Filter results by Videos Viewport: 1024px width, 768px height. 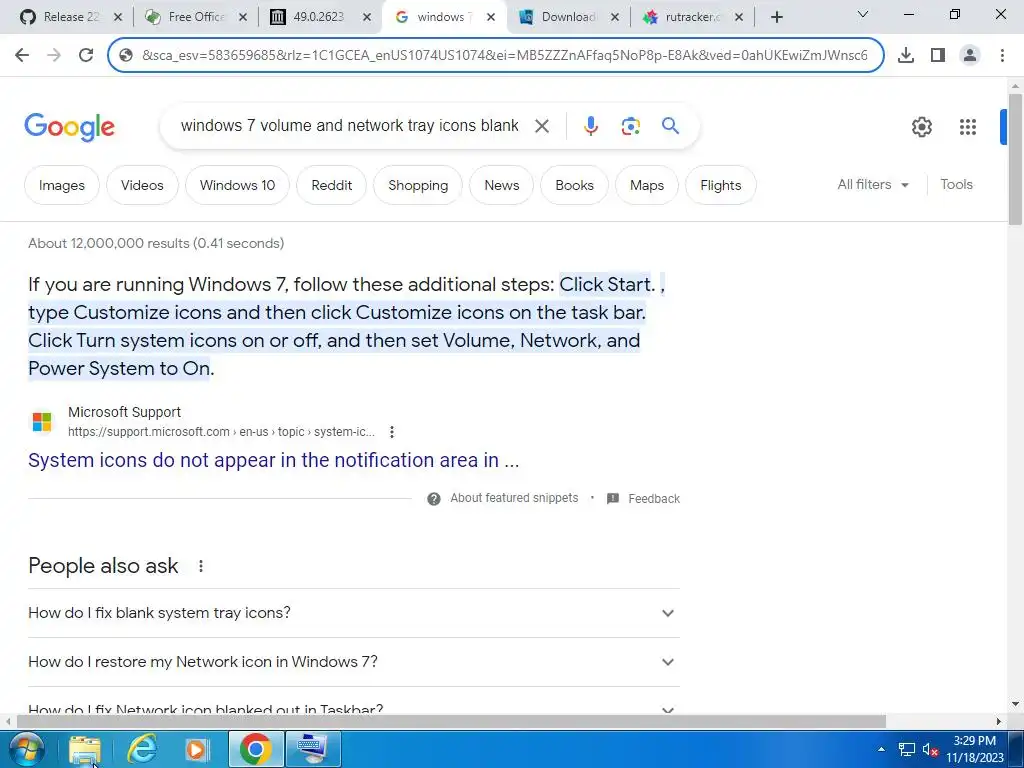tap(142, 185)
